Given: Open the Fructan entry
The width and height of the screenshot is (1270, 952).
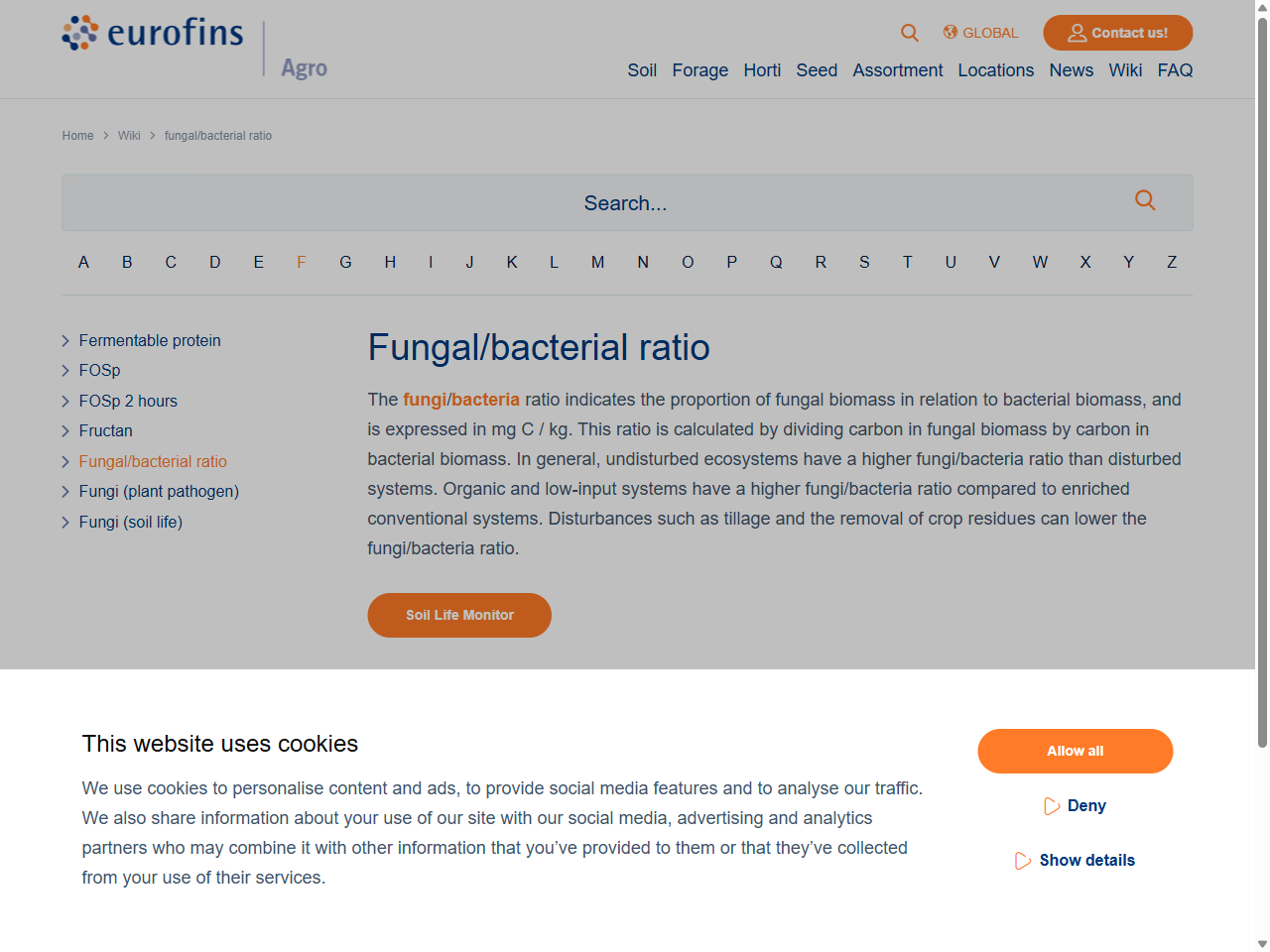Looking at the screenshot, I should (105, 431).
